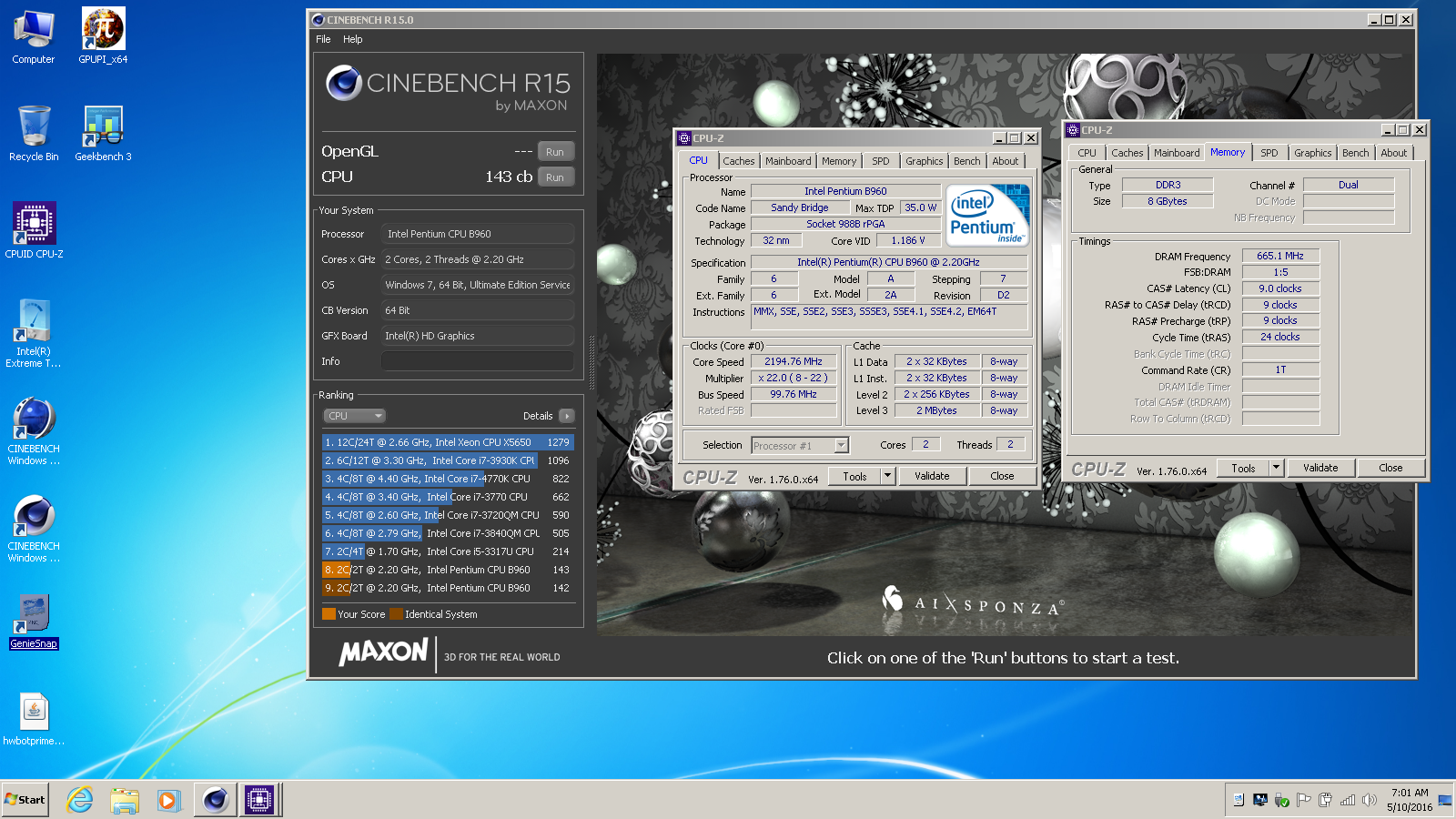Image resolution: width=1456 pixels, height=819 pixels.
Task: Select ranking row Intel Core i7-3840QM
Action: [448, 533]
